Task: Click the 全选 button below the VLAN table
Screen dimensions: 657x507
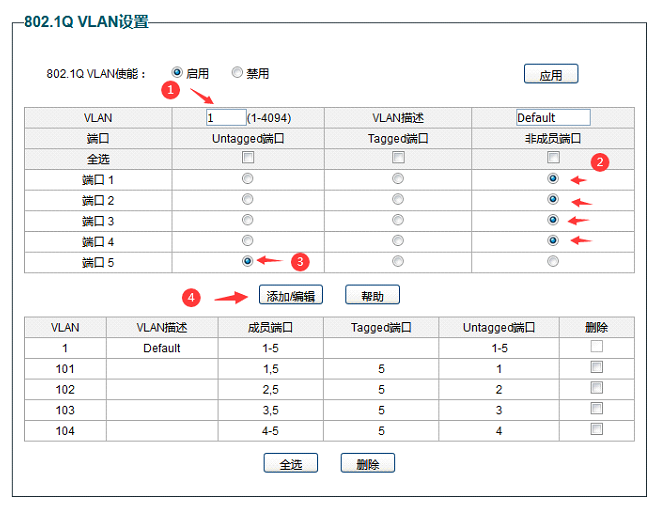Action: [290, 464]
